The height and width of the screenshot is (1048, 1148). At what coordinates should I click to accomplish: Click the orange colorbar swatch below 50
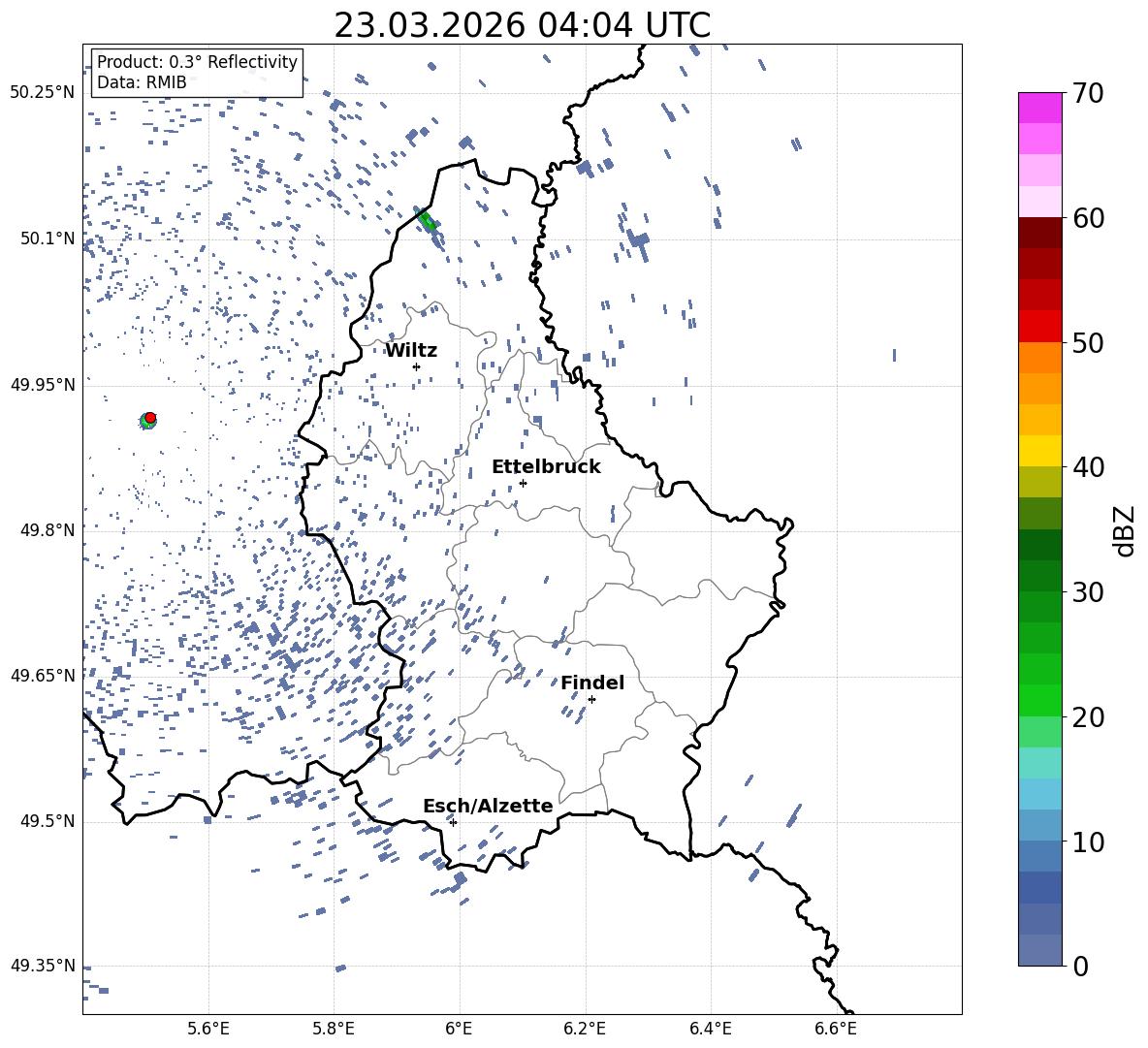click(1040, 358)
